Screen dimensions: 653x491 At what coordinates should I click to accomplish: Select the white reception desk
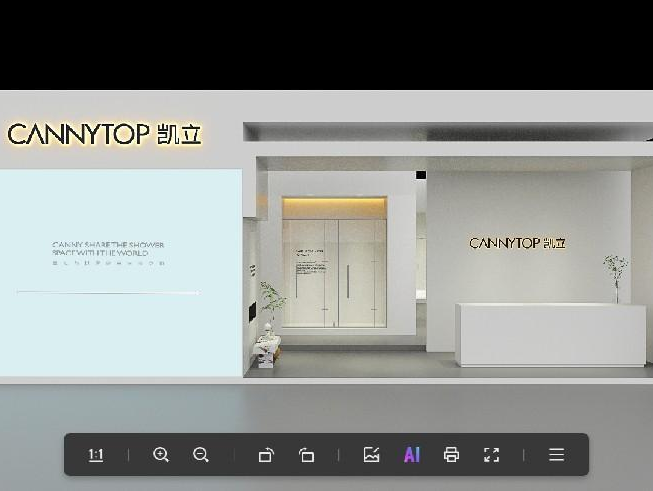(550, 335)
